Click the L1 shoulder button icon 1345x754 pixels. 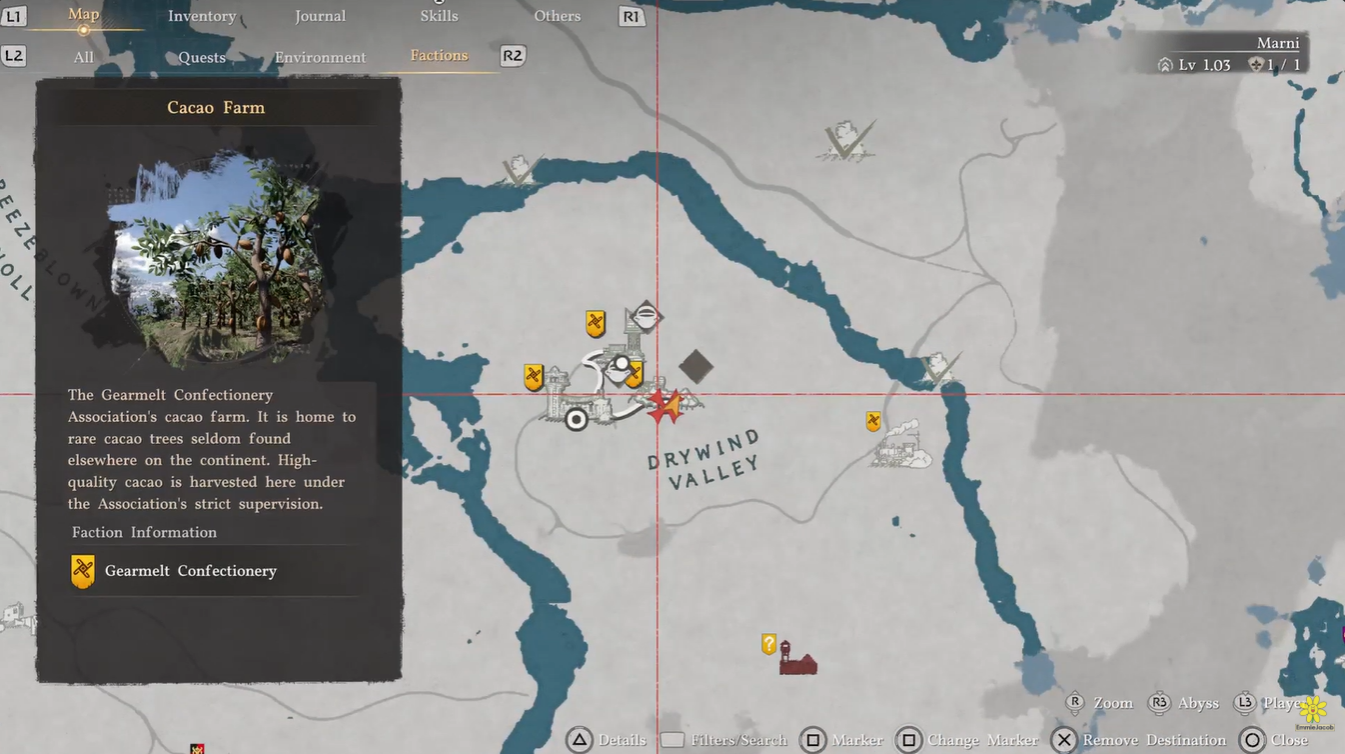[x=14, y=16]
